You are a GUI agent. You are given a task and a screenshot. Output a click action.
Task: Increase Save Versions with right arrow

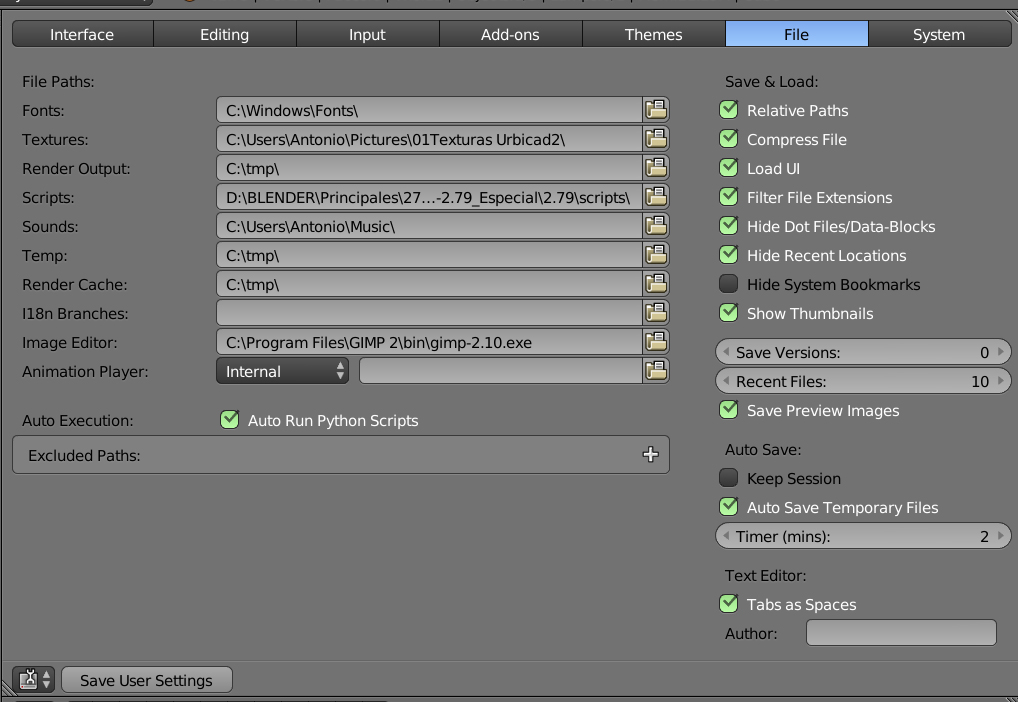[x=1003, y=352]
